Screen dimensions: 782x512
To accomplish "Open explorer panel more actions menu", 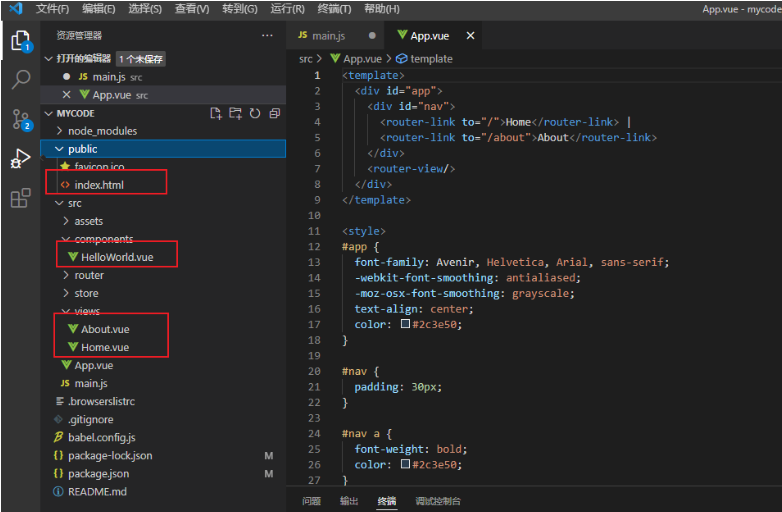I will [x=267, y=35].
